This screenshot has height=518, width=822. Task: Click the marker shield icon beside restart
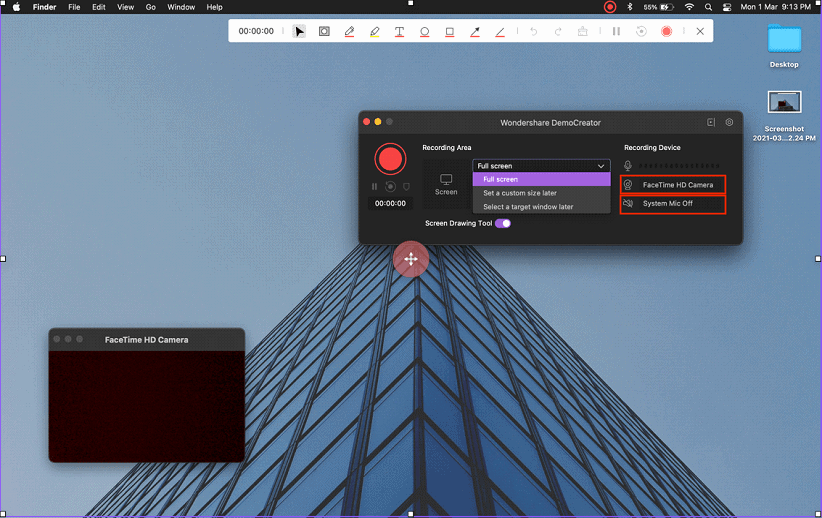[406, 187]
